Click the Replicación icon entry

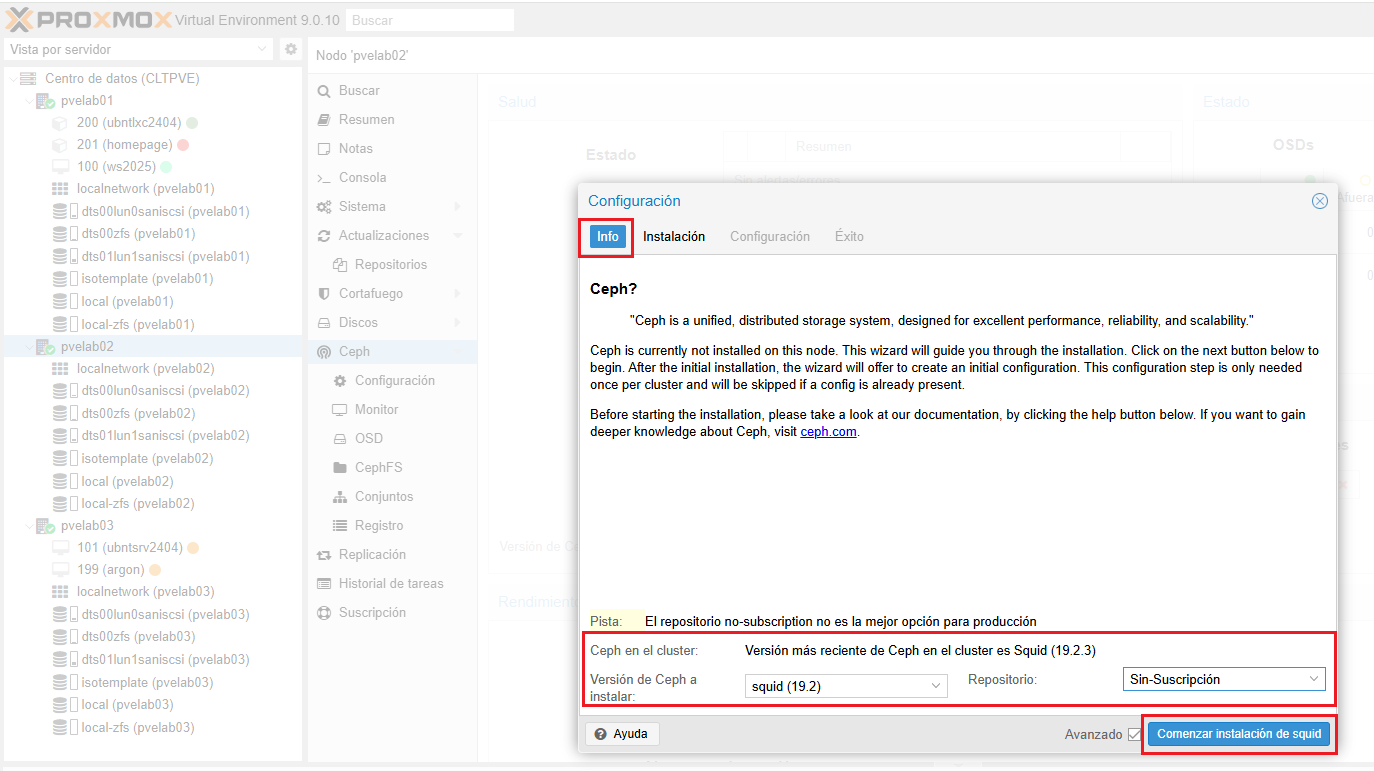(323, 555)
